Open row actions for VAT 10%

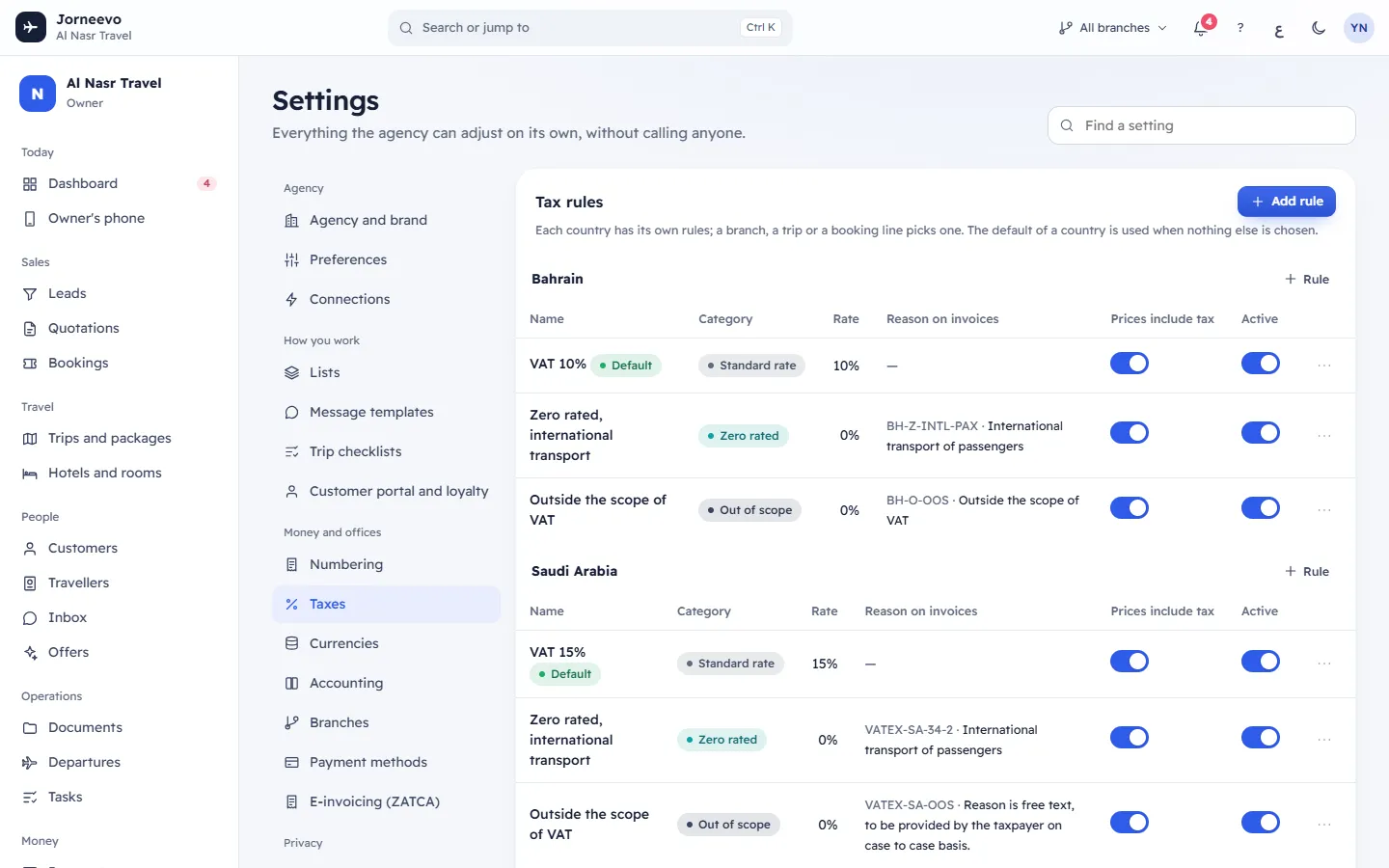pos(1324,366)
